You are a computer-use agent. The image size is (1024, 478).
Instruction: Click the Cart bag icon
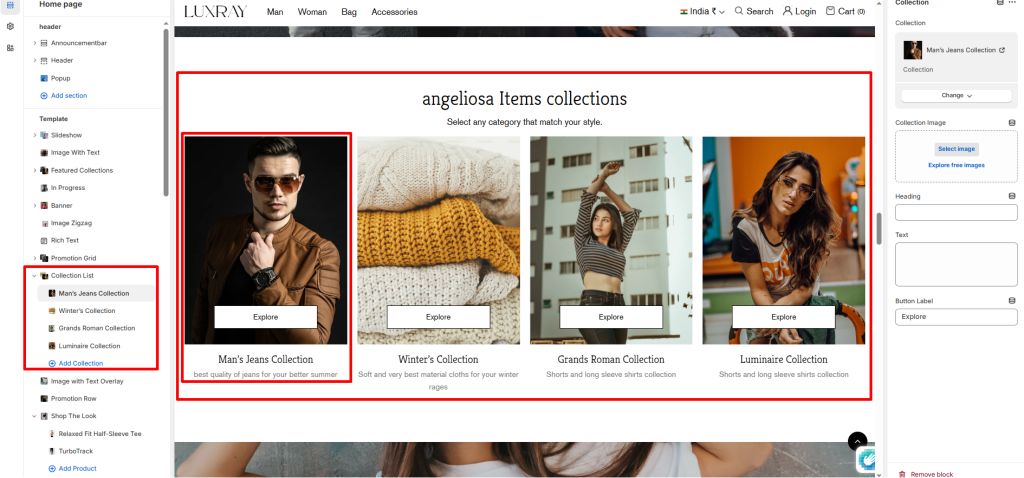tap(830, 11)
